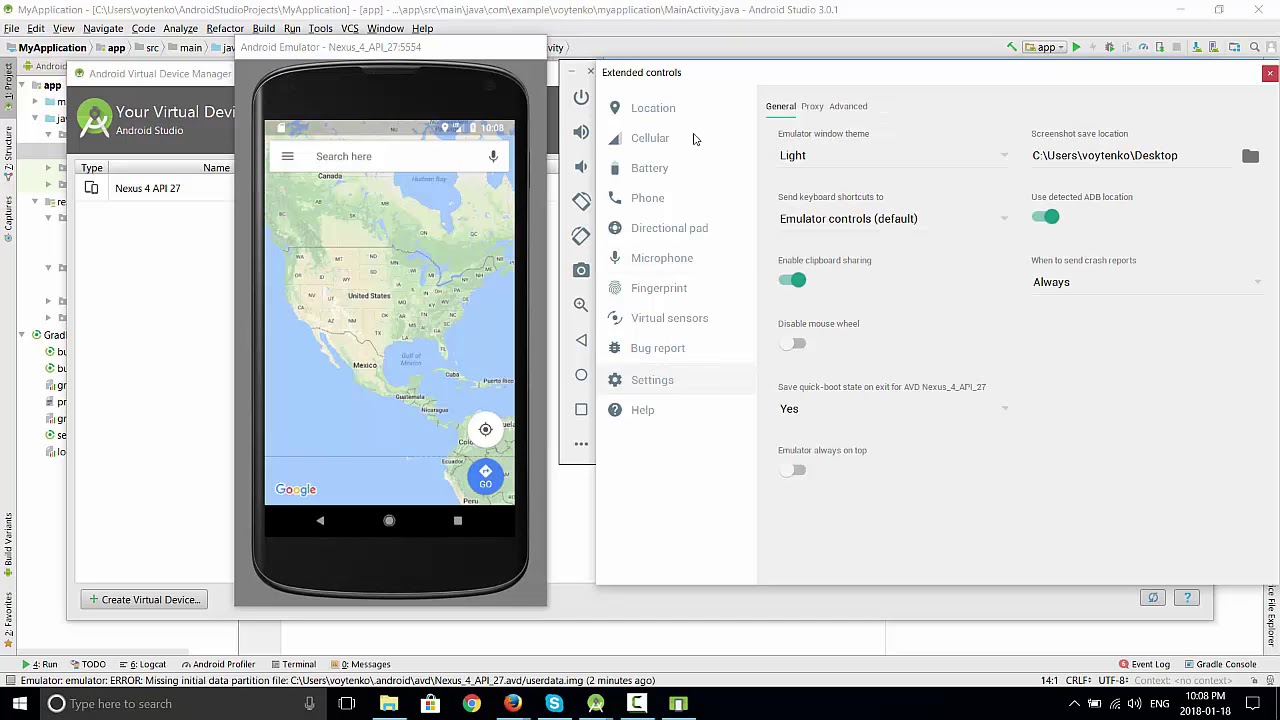1280x720 pixels.
Task: Click the AVD Manager help question button
Action: click(1187, 598)
